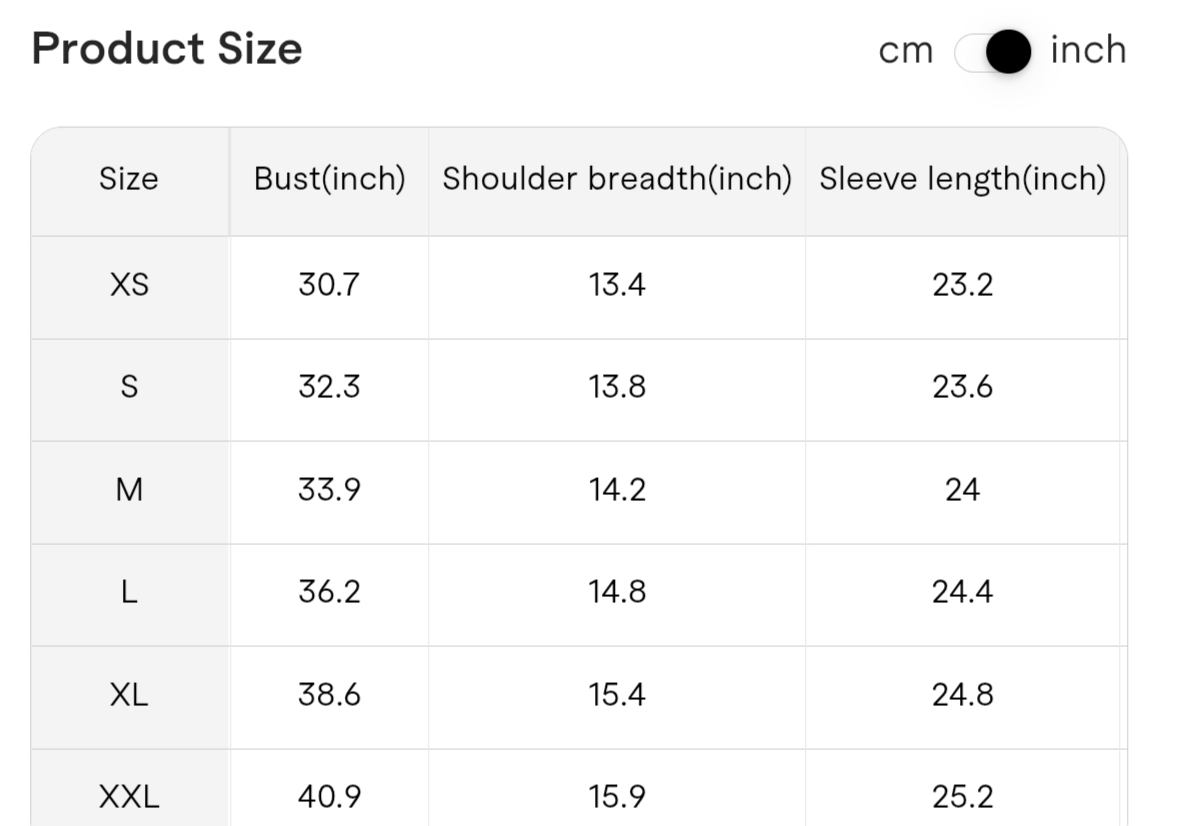The image size is (1179, 826).
Task: Select the S size row label
Action: [x=129, y=387]
